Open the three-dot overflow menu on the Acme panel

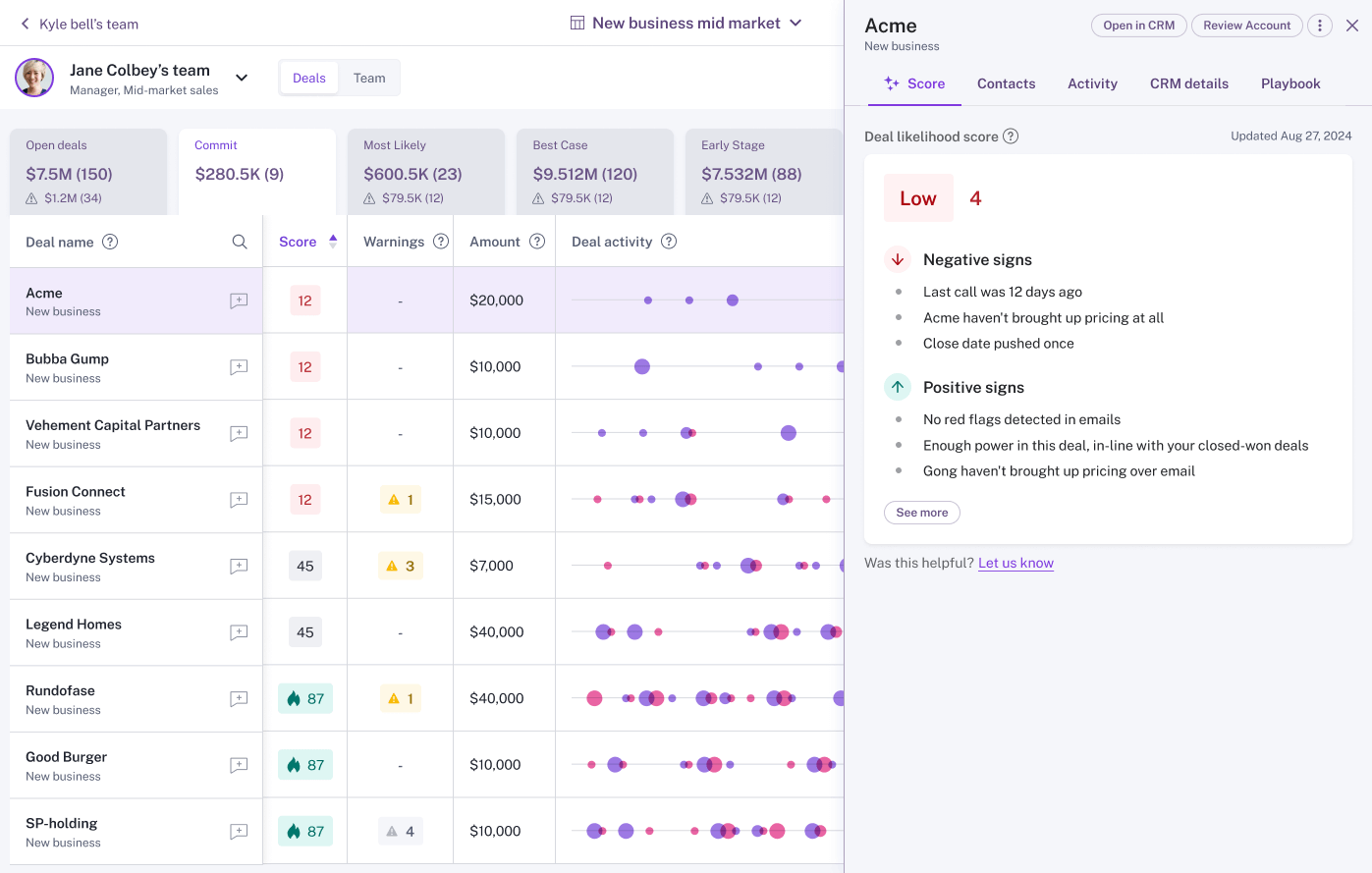[1320, 25]
